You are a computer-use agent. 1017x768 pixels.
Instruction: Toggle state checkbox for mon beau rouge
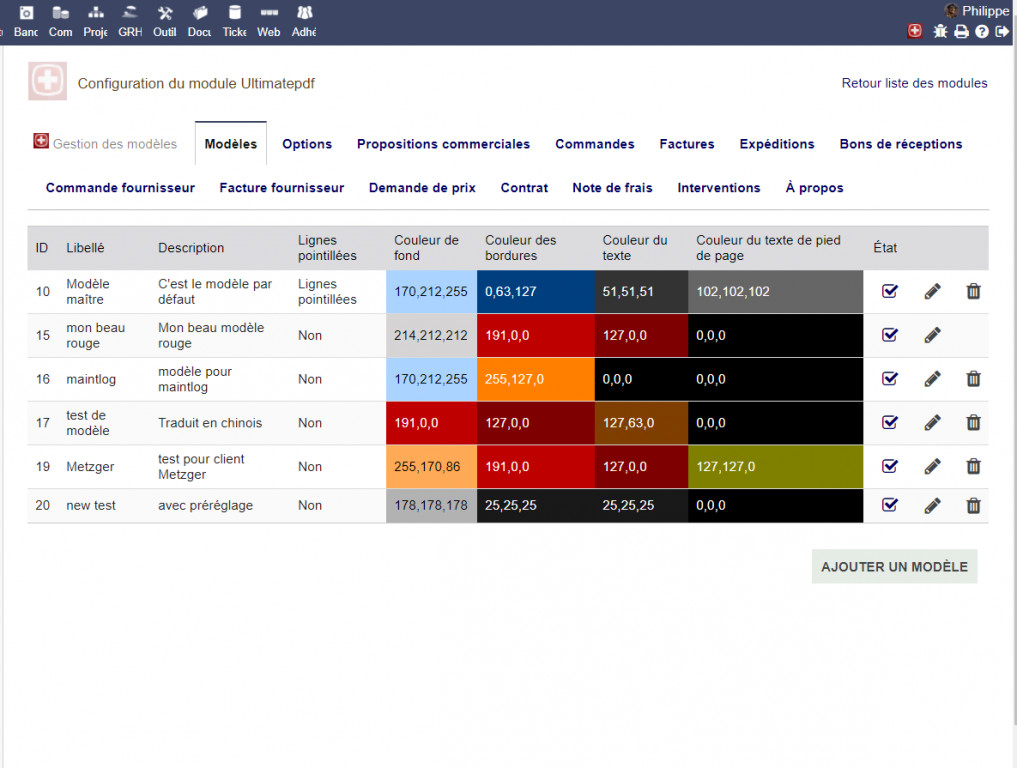(889, 335)
